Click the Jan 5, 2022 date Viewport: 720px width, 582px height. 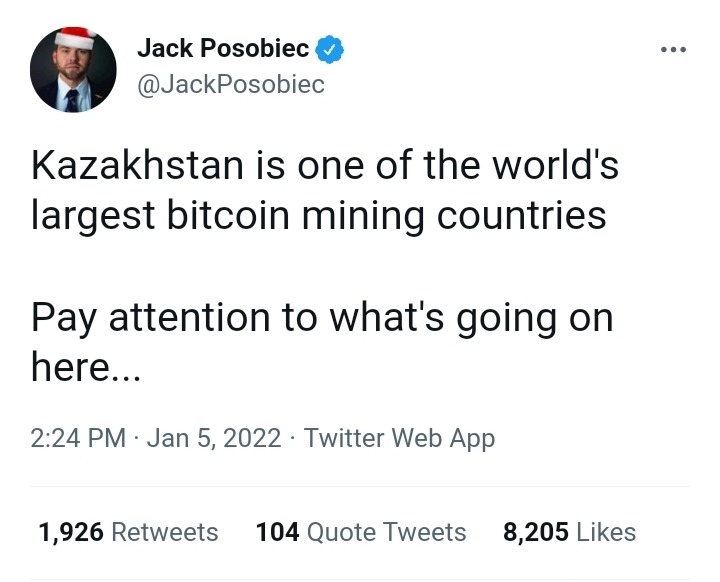point(214,438)
